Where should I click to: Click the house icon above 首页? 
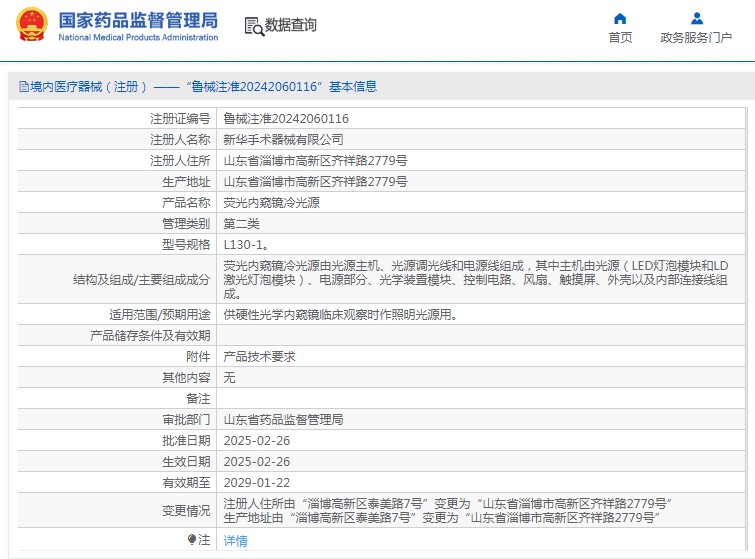coord(620,18)
